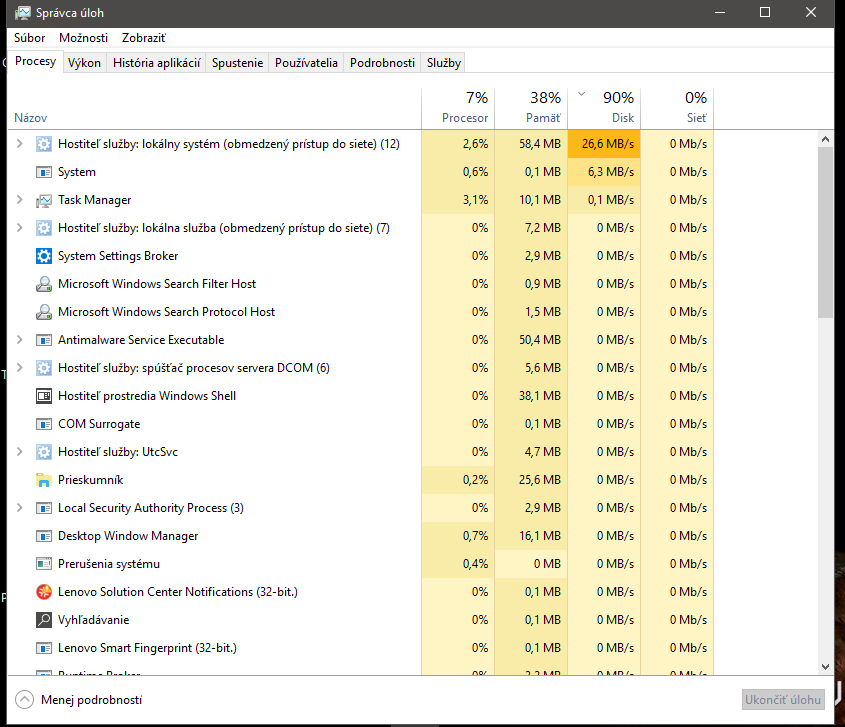Click the Prieskumník folder icon
Image resolution: width=845 pixels, height=727 pixels.
pyautogui.click(x=44, y=480)
